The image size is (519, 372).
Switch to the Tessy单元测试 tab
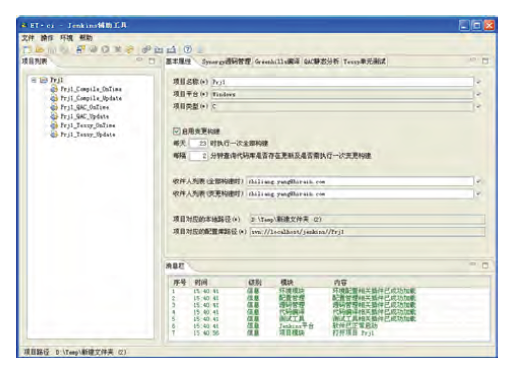click(x=365, y=61)
